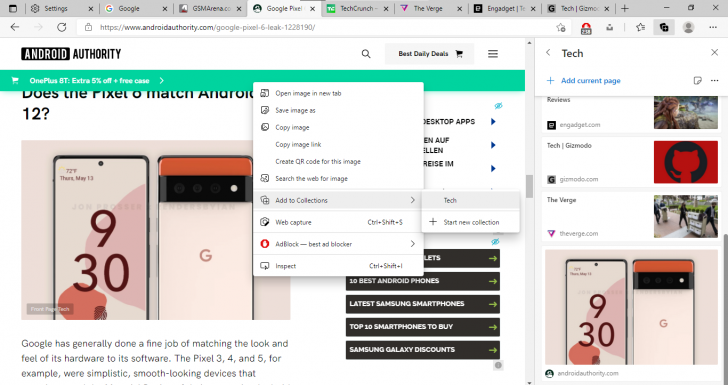Add a note to the collection

[x=697, y=80]
